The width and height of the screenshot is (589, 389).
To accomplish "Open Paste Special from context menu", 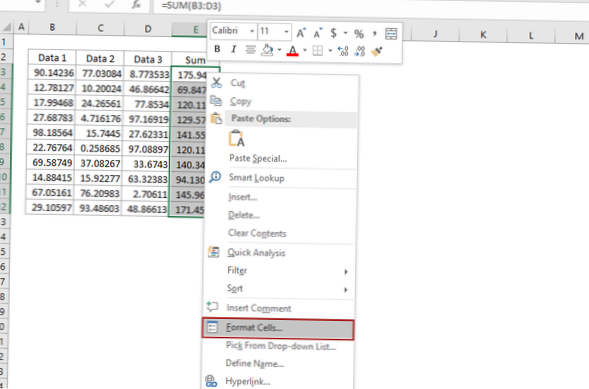I will point(281,158).
